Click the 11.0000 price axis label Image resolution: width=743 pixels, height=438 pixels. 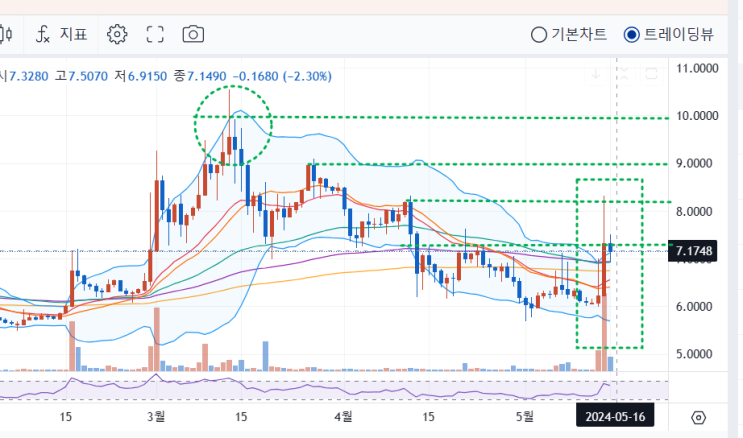pyautogui.click(x=697, y=68)
